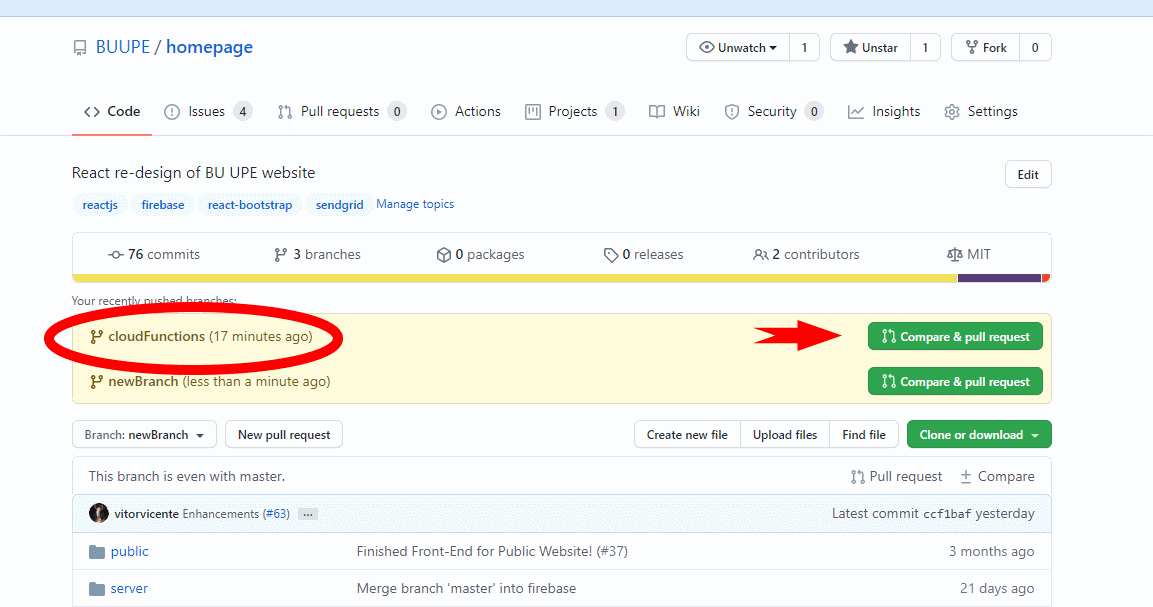Open the Insights tab
The width and height of the screenshot is (1153, 607).
[x=884, y=111]
